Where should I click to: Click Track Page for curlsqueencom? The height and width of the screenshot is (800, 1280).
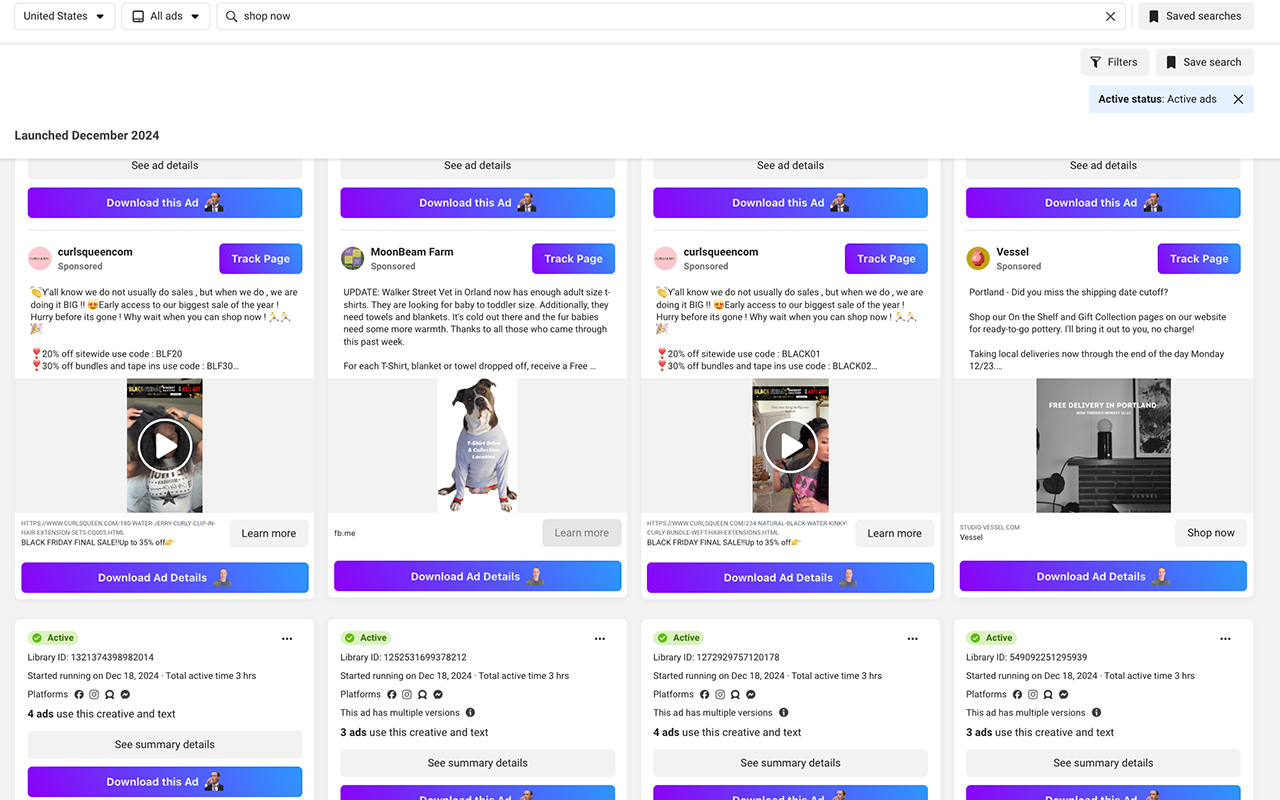260,258
